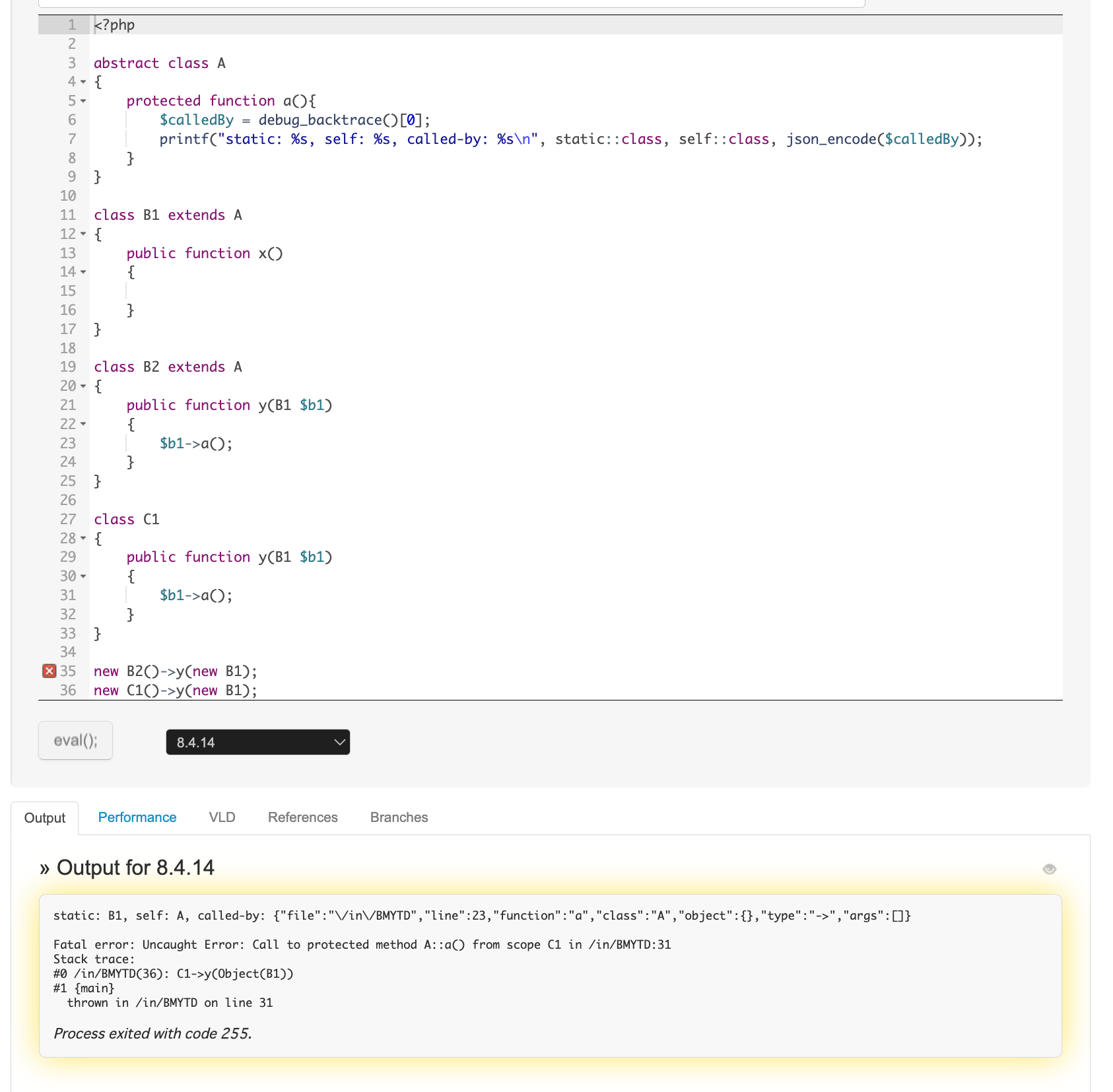Screen dimensions: 1113x1092
Task: Select the References tab
Action: coord(302,817)
